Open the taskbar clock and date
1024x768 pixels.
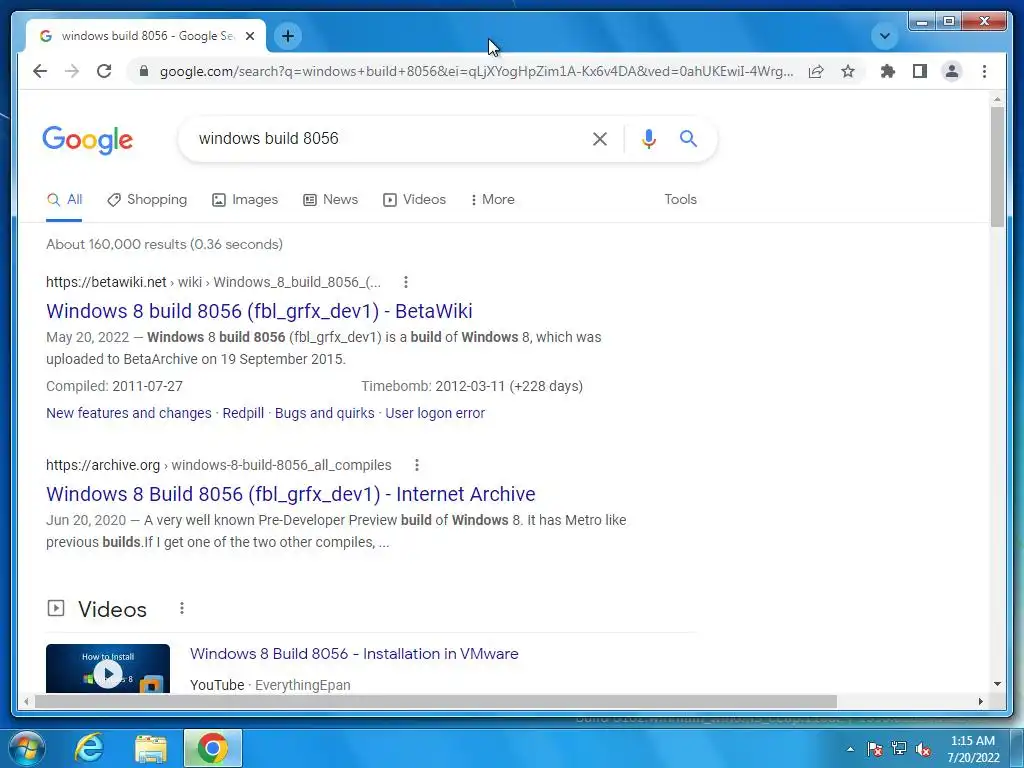973,749
